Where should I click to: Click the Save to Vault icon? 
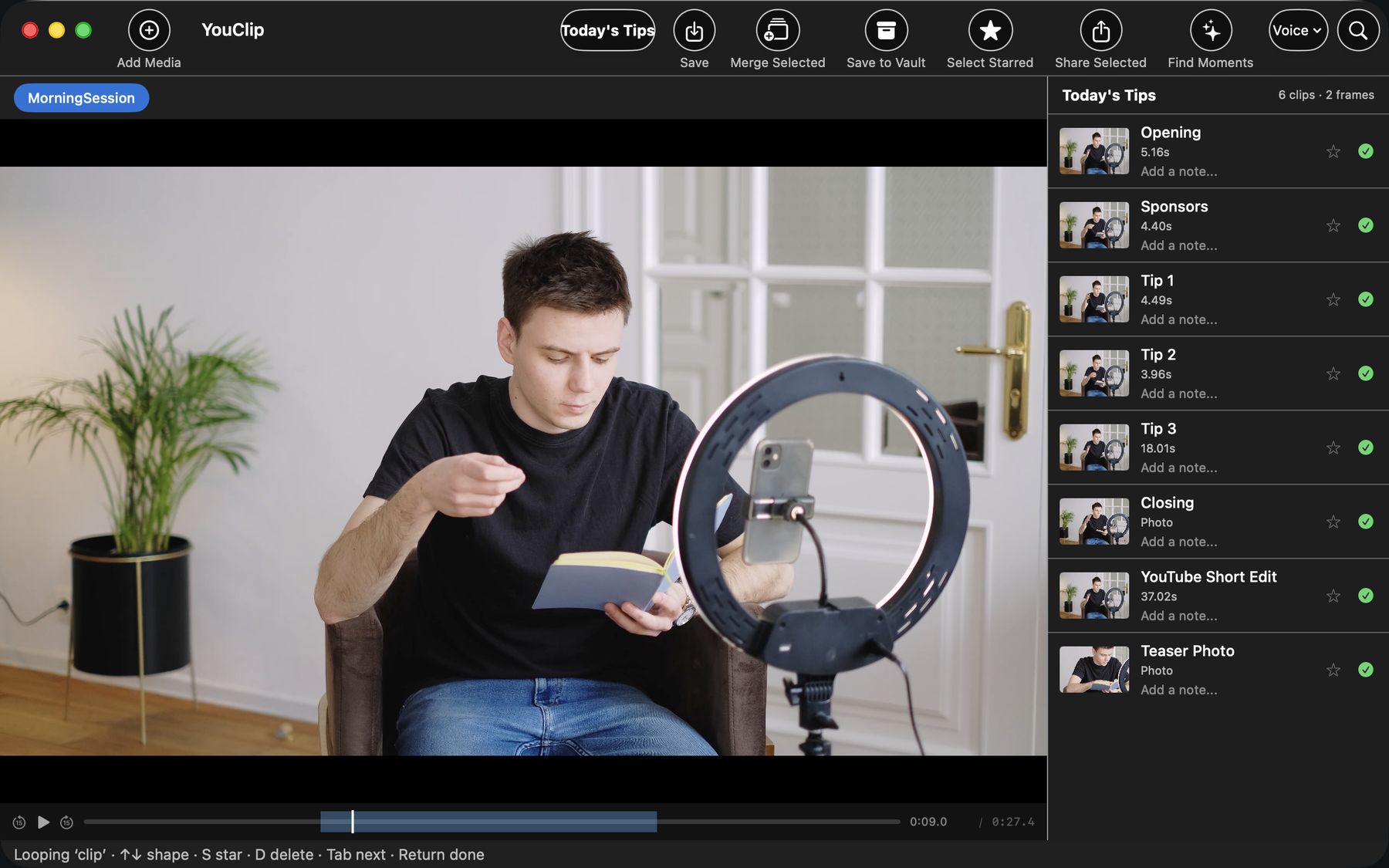(886, 30)
